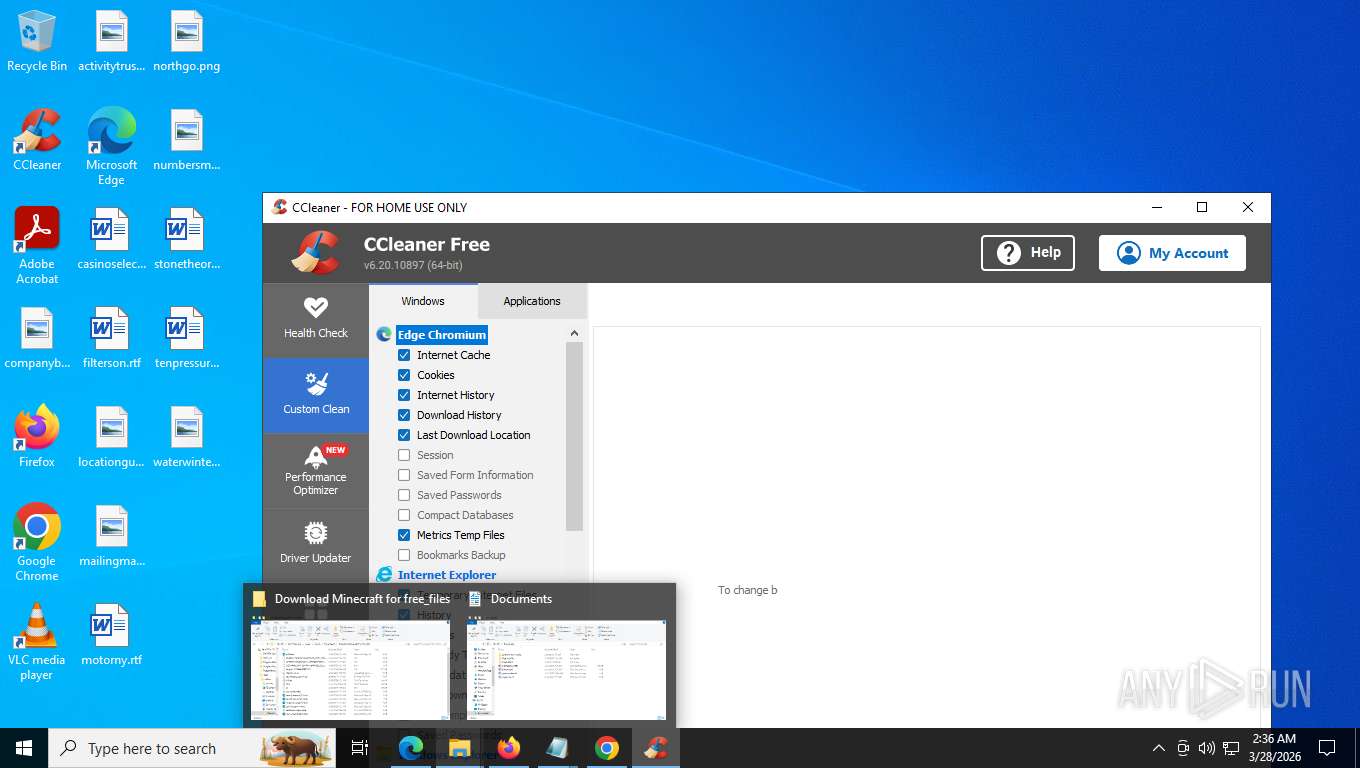
Task: Click the Firefox taskbar icon
Action: click(x=509, y=748)
